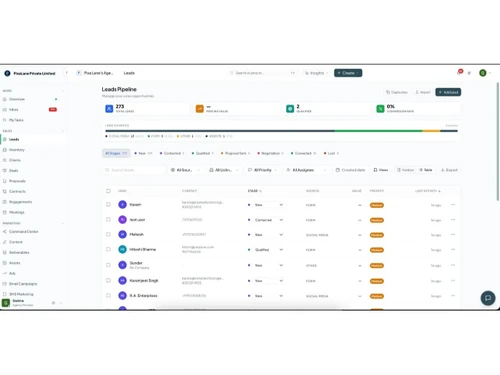Filter by the Contacted stage tab

pyautogui.click(x=172, y=153)
